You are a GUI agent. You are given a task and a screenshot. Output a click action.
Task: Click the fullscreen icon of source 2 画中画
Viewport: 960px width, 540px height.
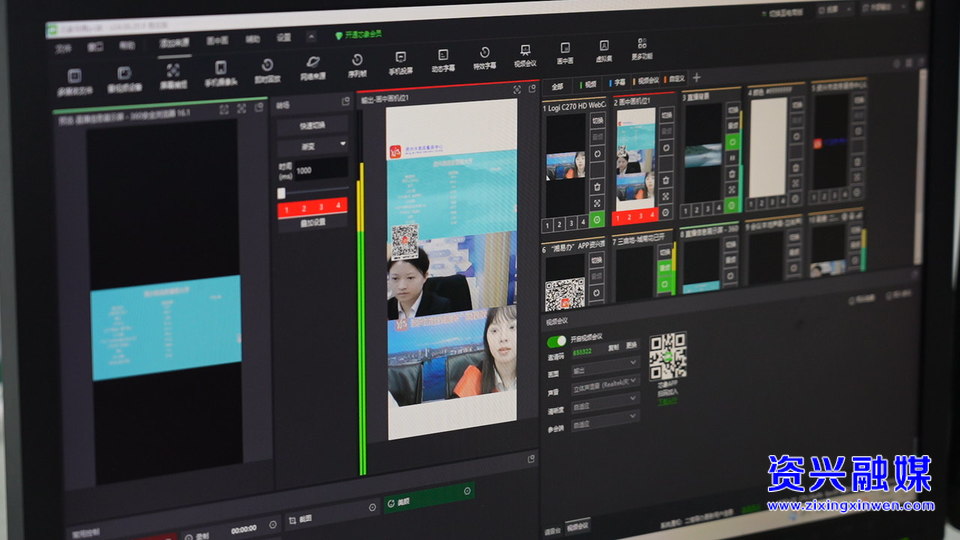click(666, 196)
